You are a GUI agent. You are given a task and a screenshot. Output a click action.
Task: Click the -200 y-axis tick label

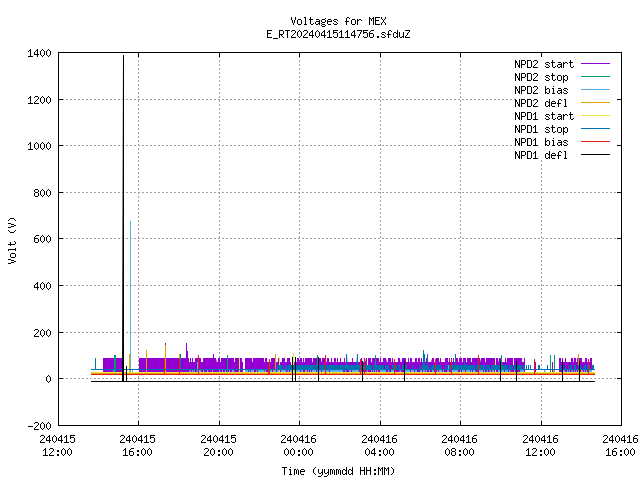(x=39, y=426)
